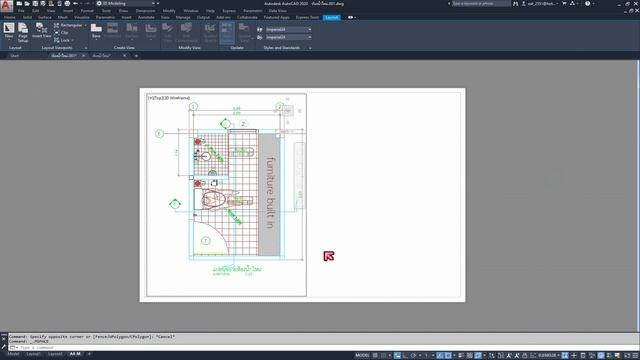Click the search binoculars icon
The height and width of the screenshot is (360, 640).
click(516, 3)
